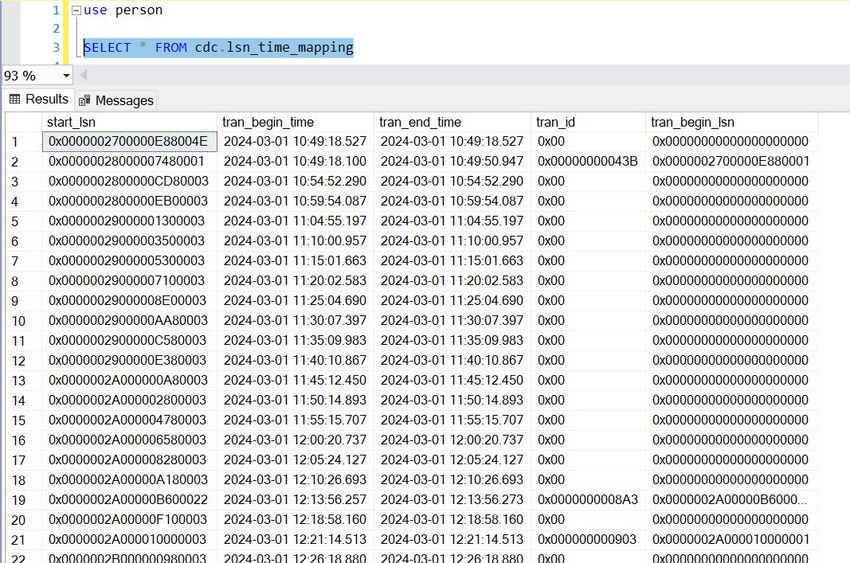
Task: Click line number 2 in the editor gutter
Action: [56, 29]
